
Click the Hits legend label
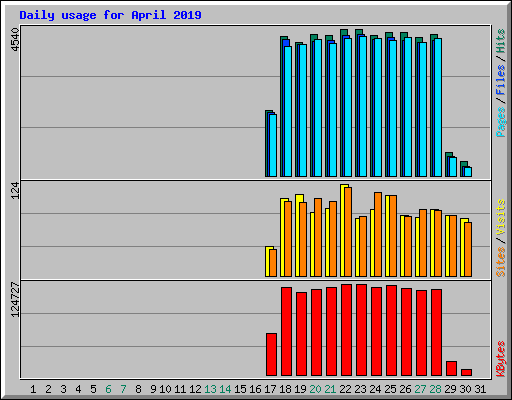tap(500, 41)
